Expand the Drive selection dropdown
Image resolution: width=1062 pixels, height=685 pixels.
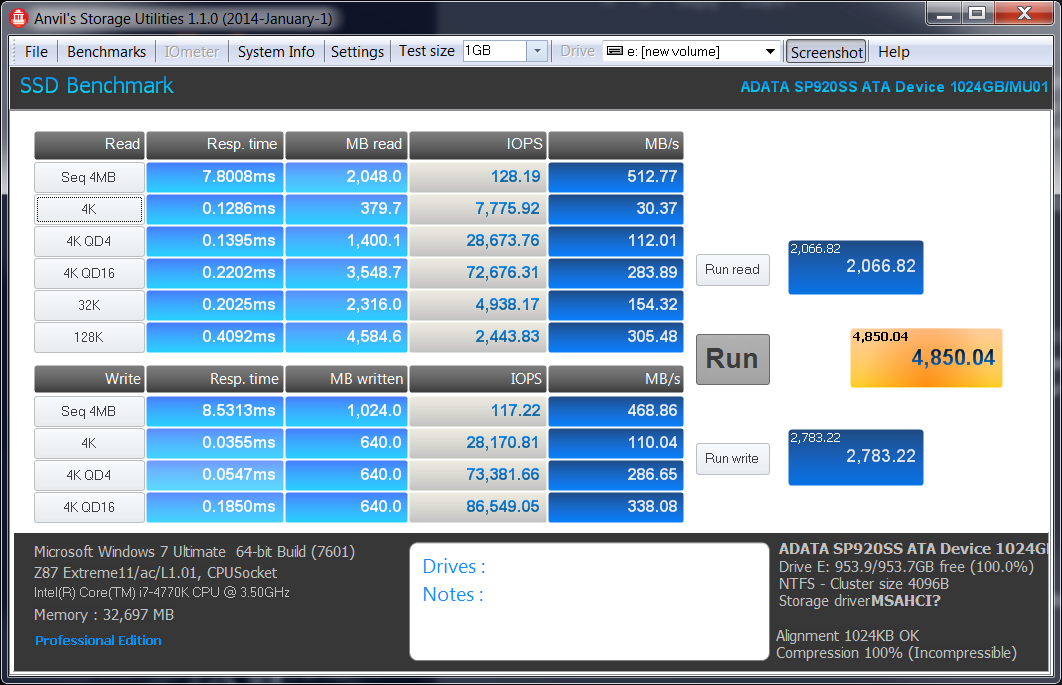[x=770, y=52]
